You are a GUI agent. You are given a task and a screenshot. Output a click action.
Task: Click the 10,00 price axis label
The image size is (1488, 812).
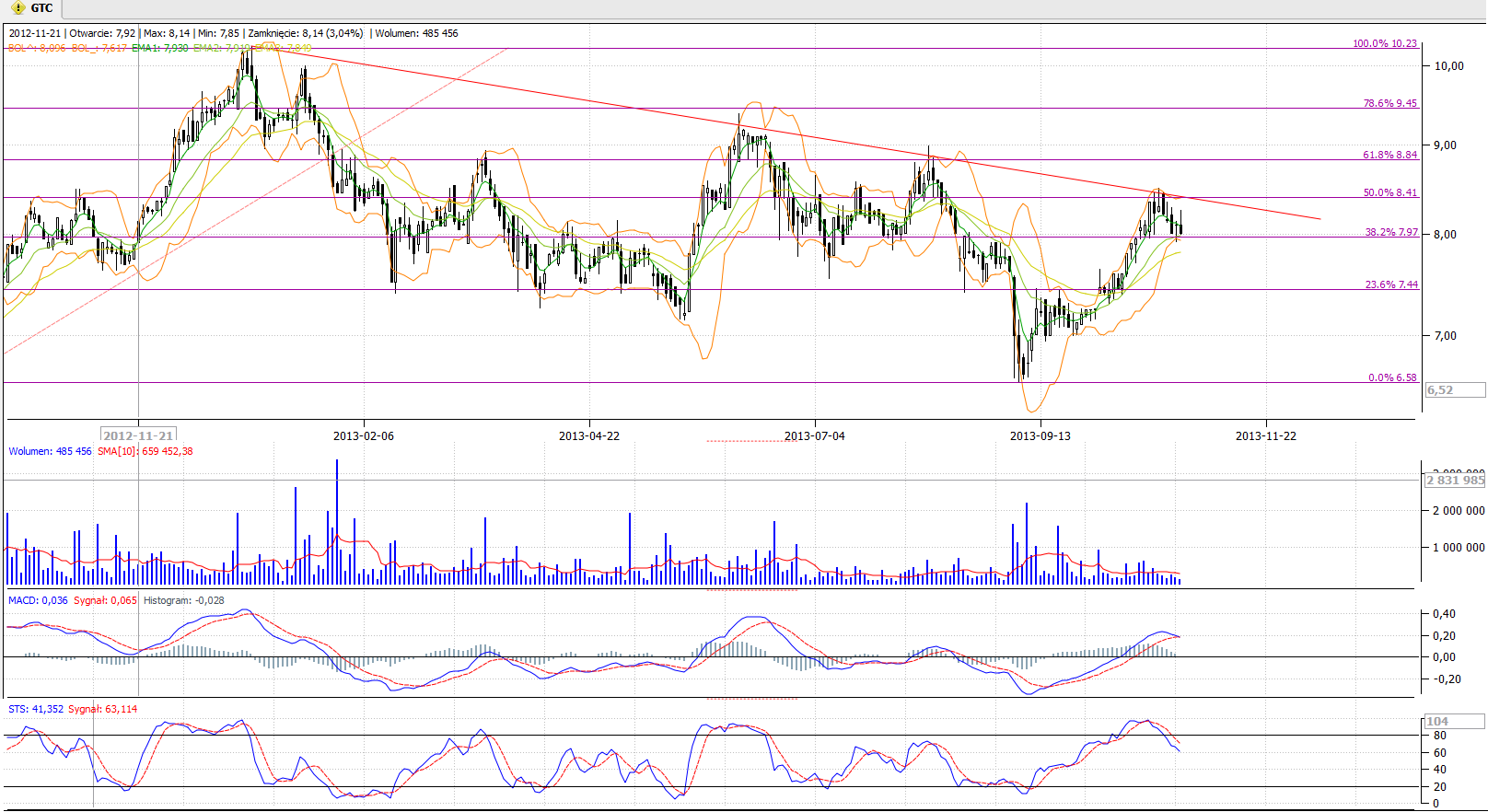[x=1448, y=66]
